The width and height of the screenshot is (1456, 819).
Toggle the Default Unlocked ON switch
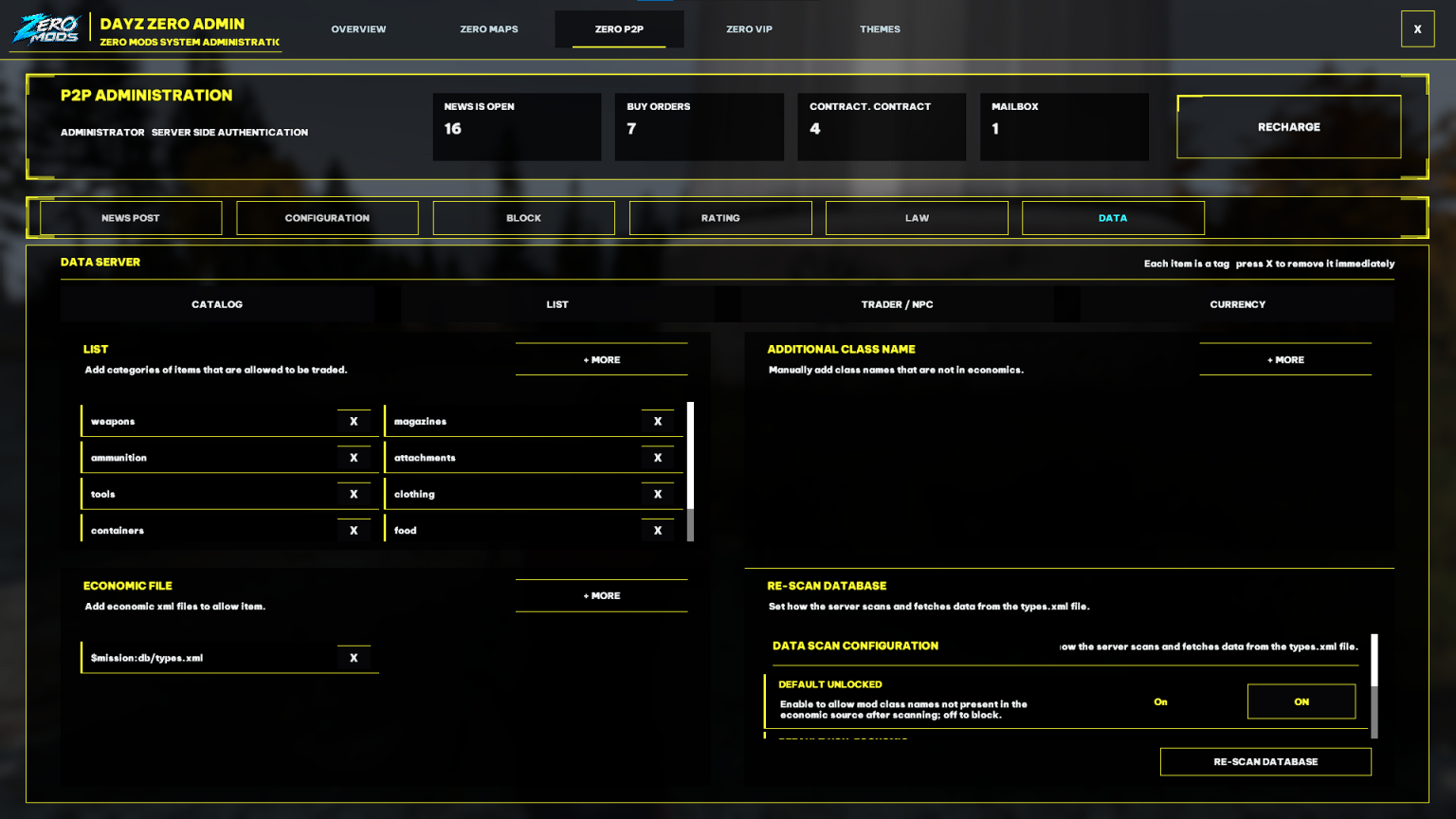(x=1301, y=701)
